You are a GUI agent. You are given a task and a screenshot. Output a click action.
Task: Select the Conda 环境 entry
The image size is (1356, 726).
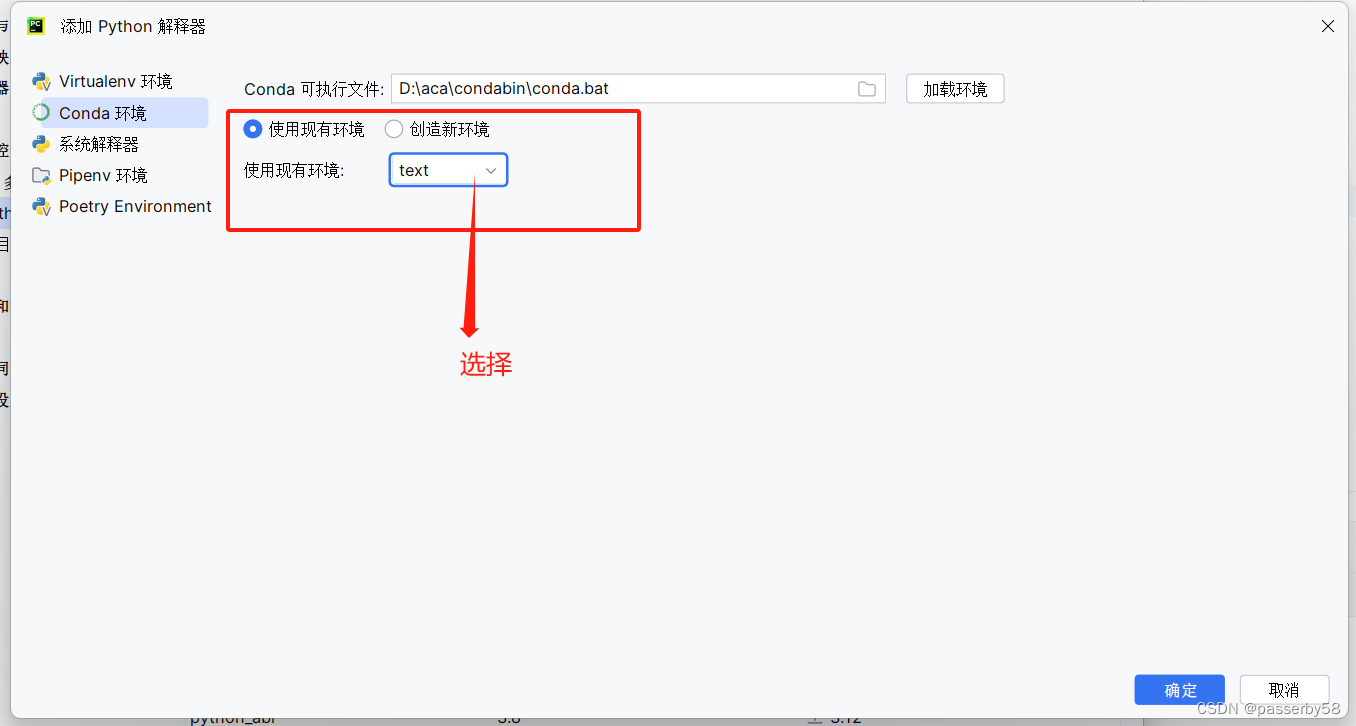[120, 113]
